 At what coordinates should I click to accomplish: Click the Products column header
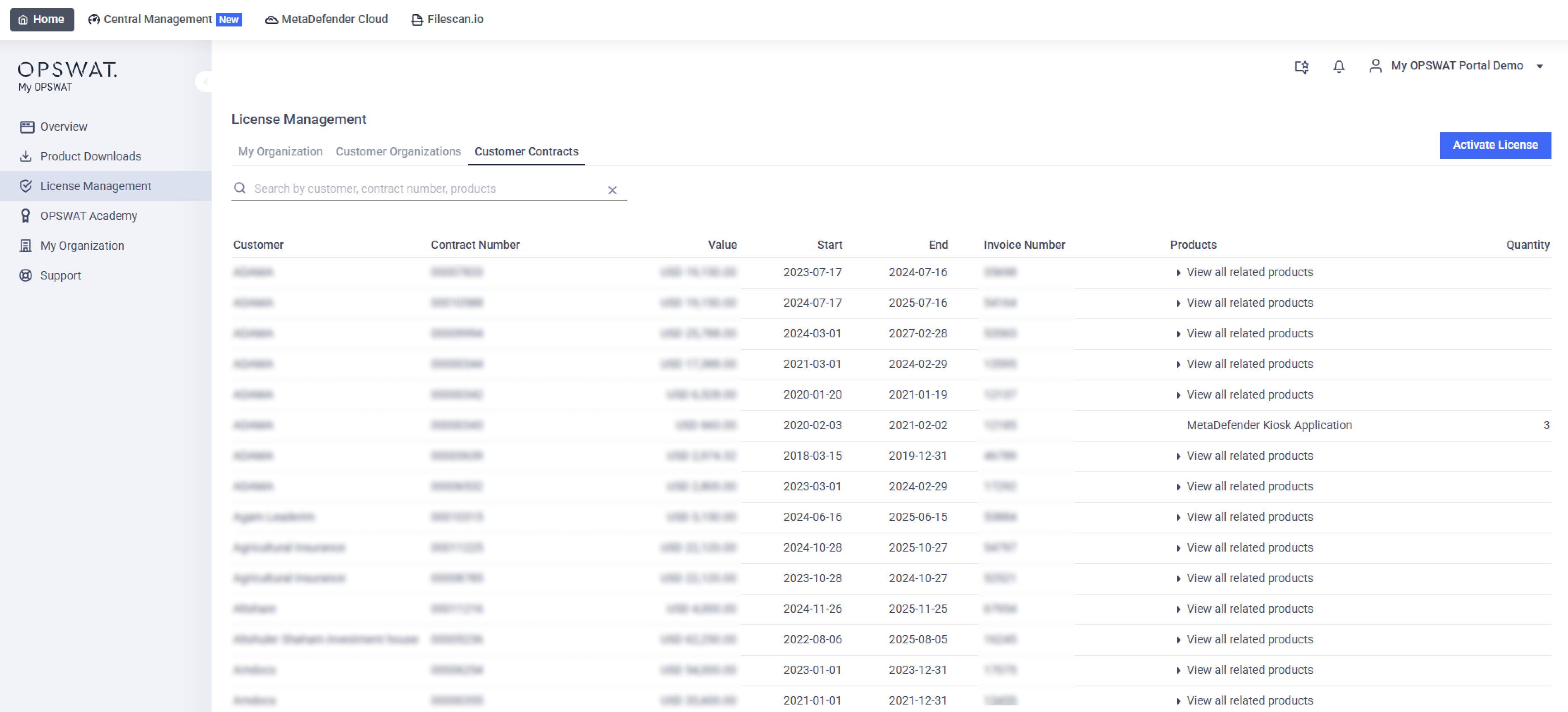tap(1193, 246)
